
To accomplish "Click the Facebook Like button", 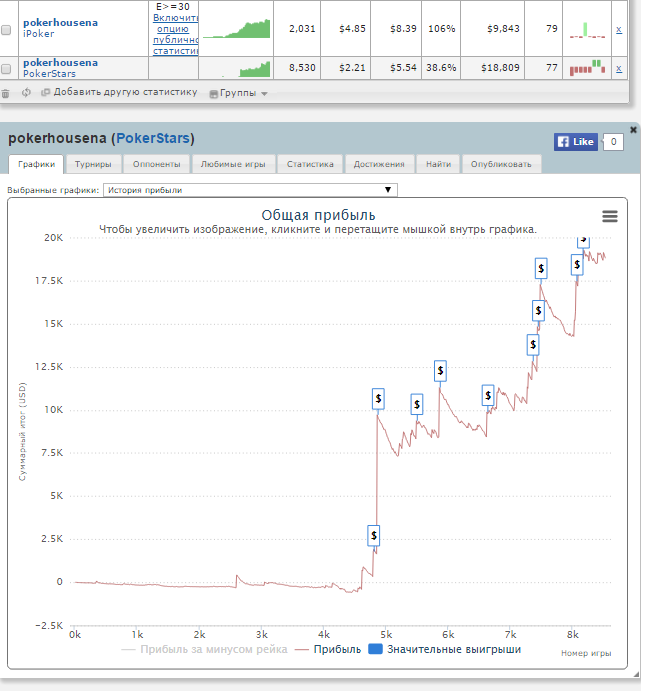I will [576, 142].
